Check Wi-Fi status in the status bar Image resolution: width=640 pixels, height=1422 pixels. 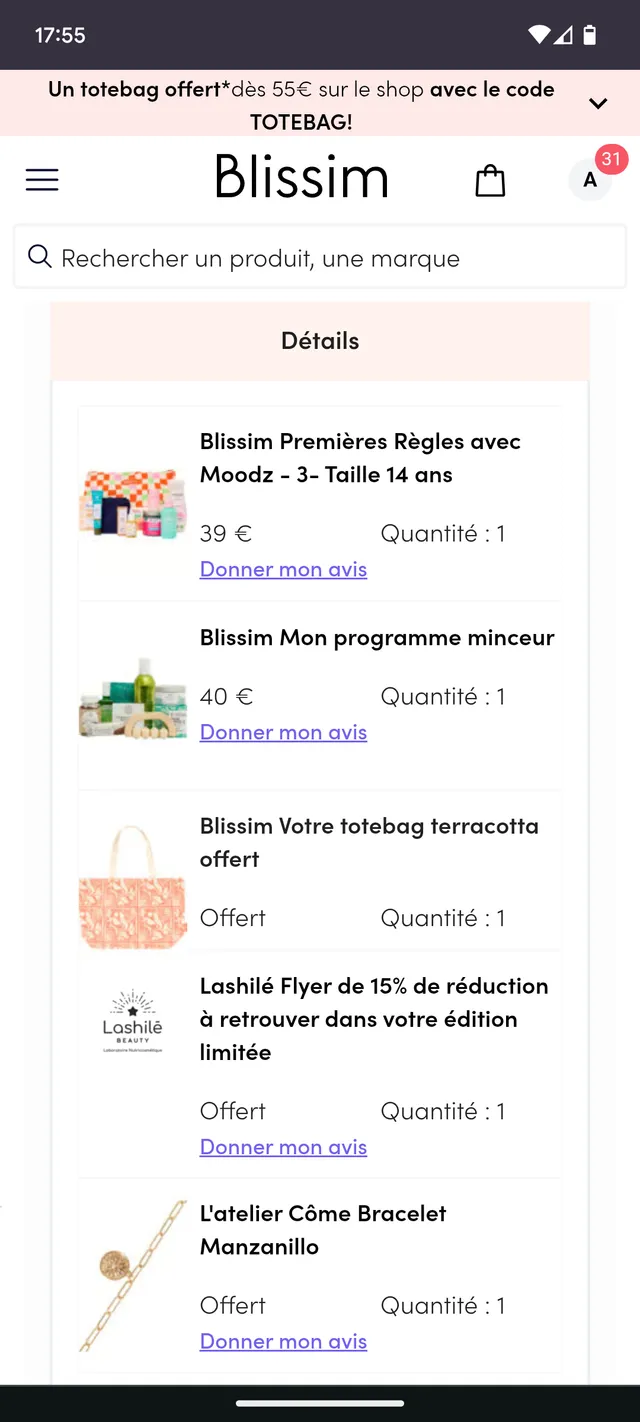click(539, 34)
